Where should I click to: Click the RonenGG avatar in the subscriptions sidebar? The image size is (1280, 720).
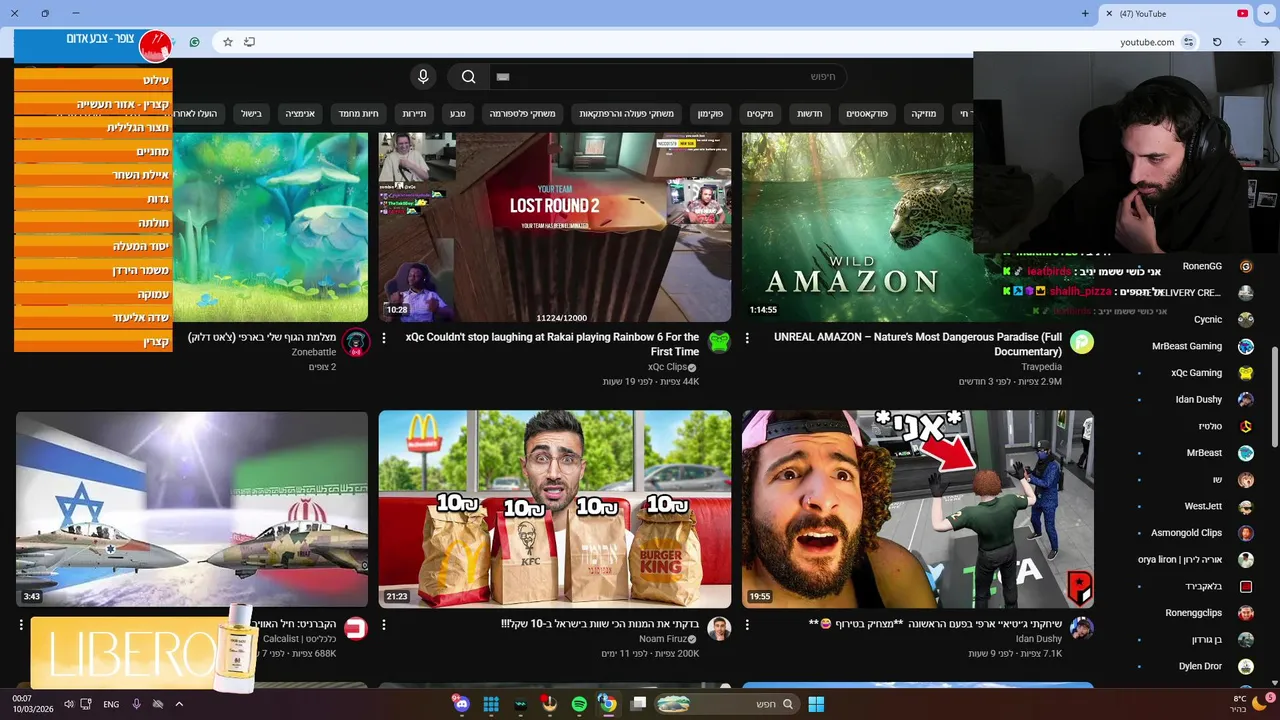[1246, 266]
